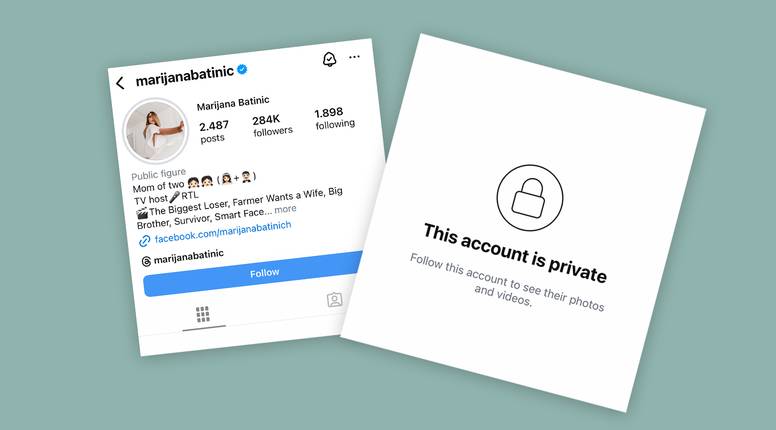
Task: View the 1.898 following list
Action: pyautogui.click(x=335, y=118)
